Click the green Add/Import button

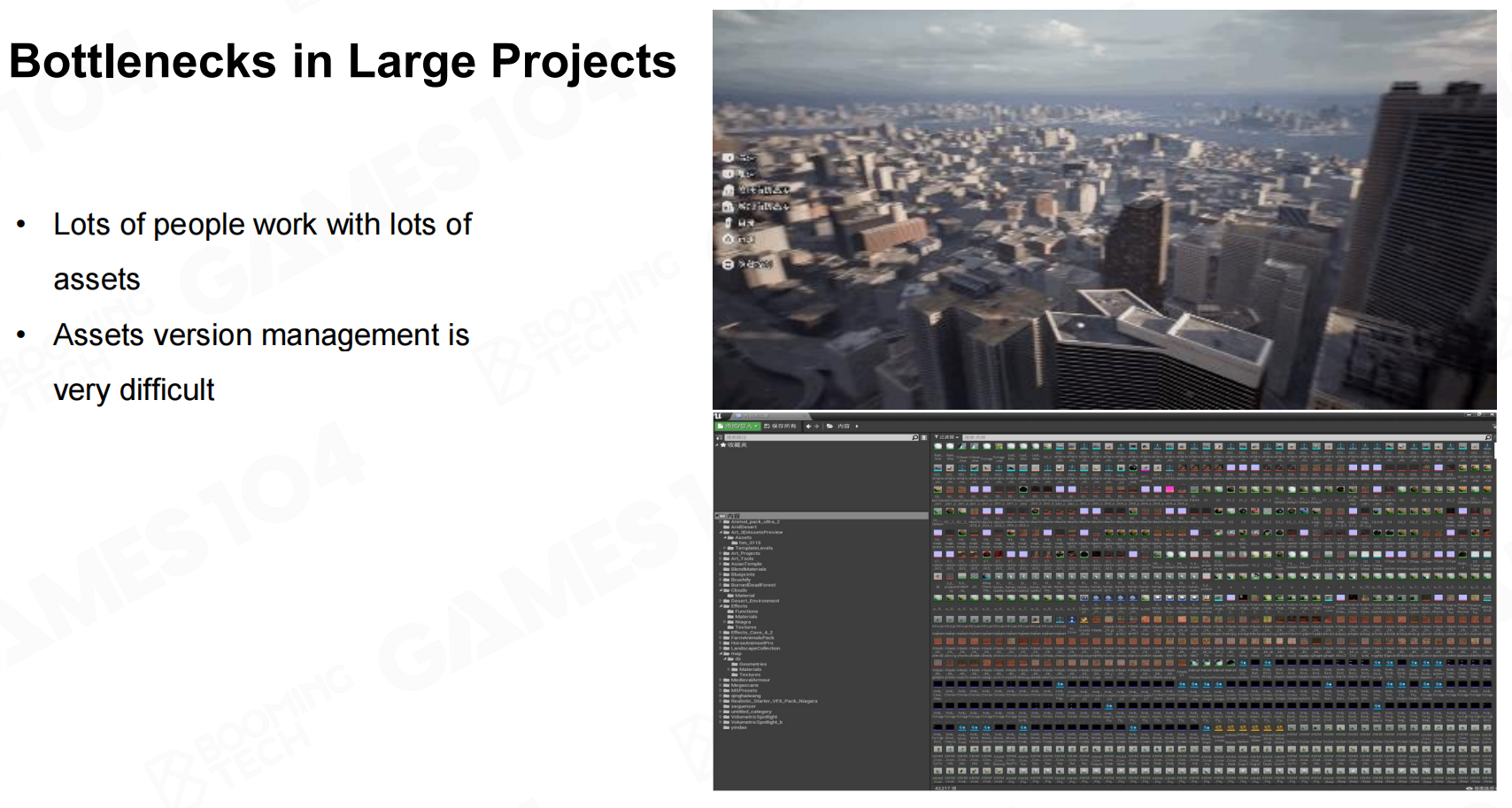pos(737,427)
